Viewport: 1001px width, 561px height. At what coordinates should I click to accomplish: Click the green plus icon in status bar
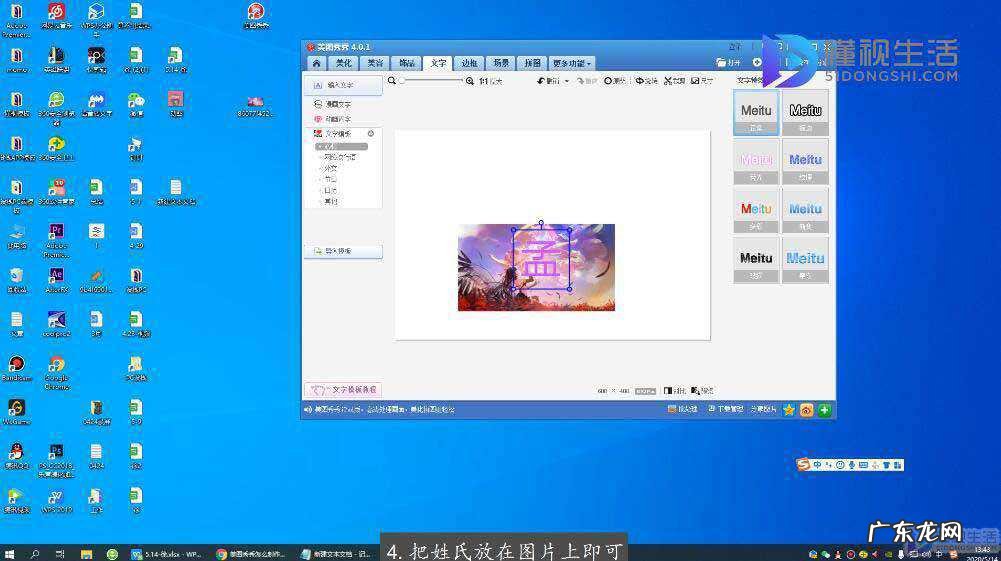click(825, 410)
